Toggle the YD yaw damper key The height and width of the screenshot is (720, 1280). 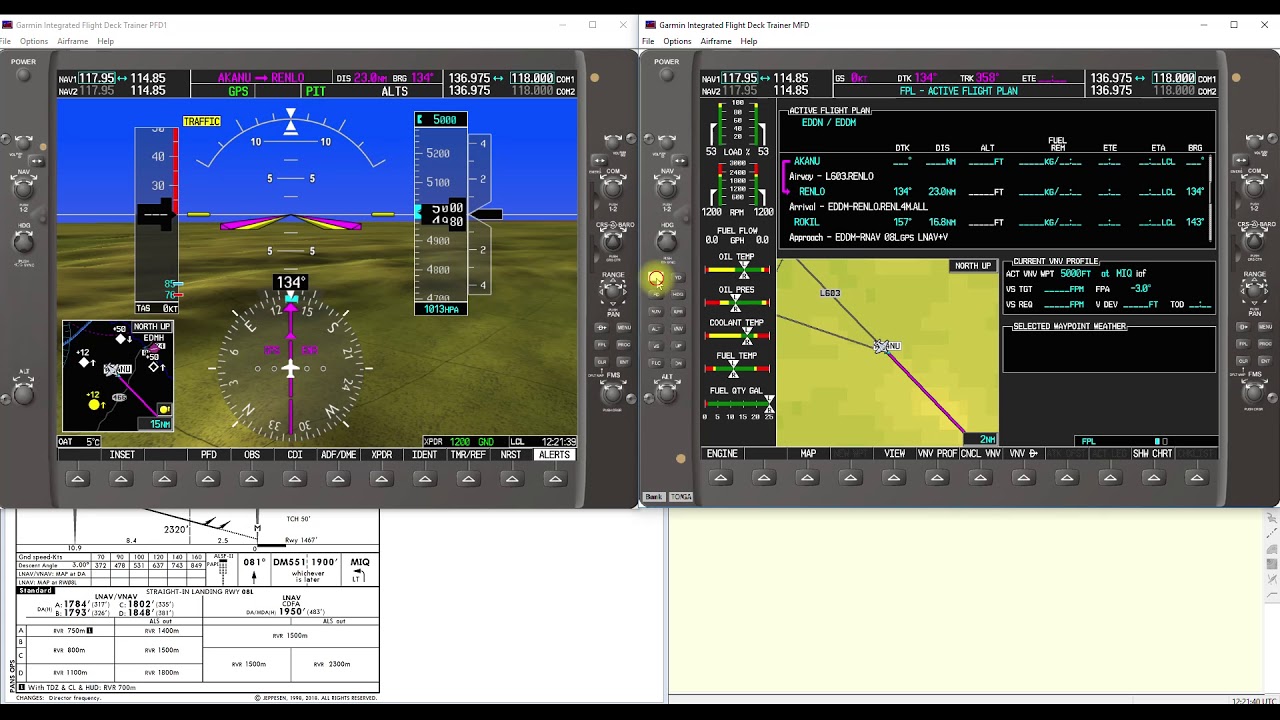(678, 277)
